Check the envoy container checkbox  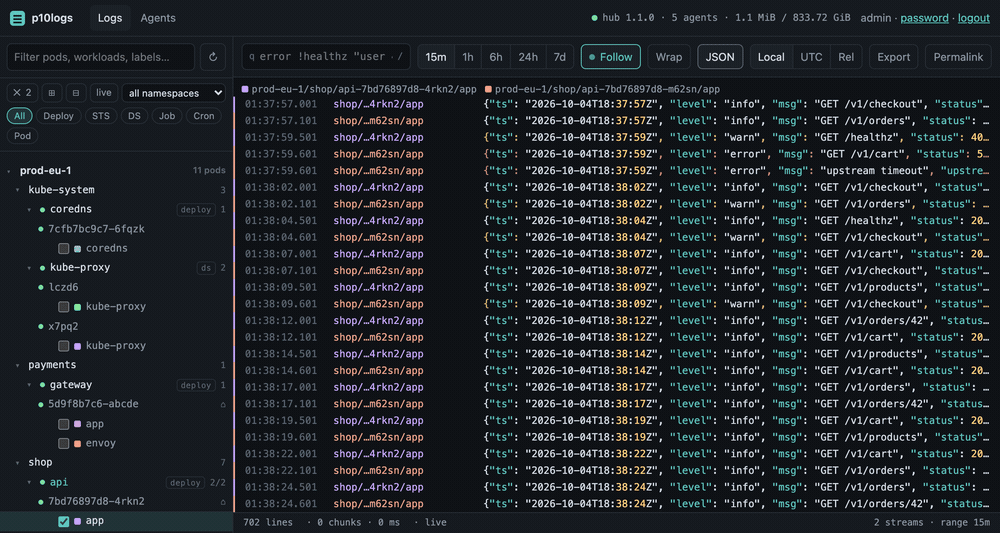pos(64,443)
